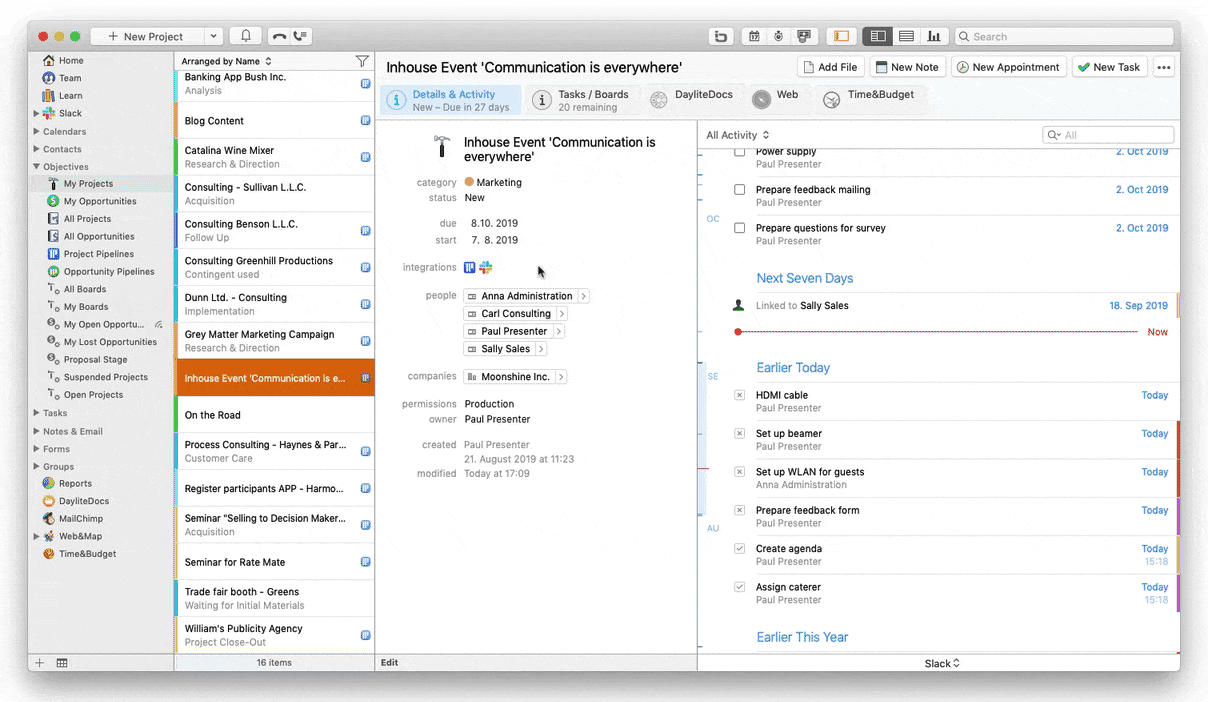
Task: Toggle the Set up beamer checkbox
Action: pyautogui.click(x=740, y=433)
